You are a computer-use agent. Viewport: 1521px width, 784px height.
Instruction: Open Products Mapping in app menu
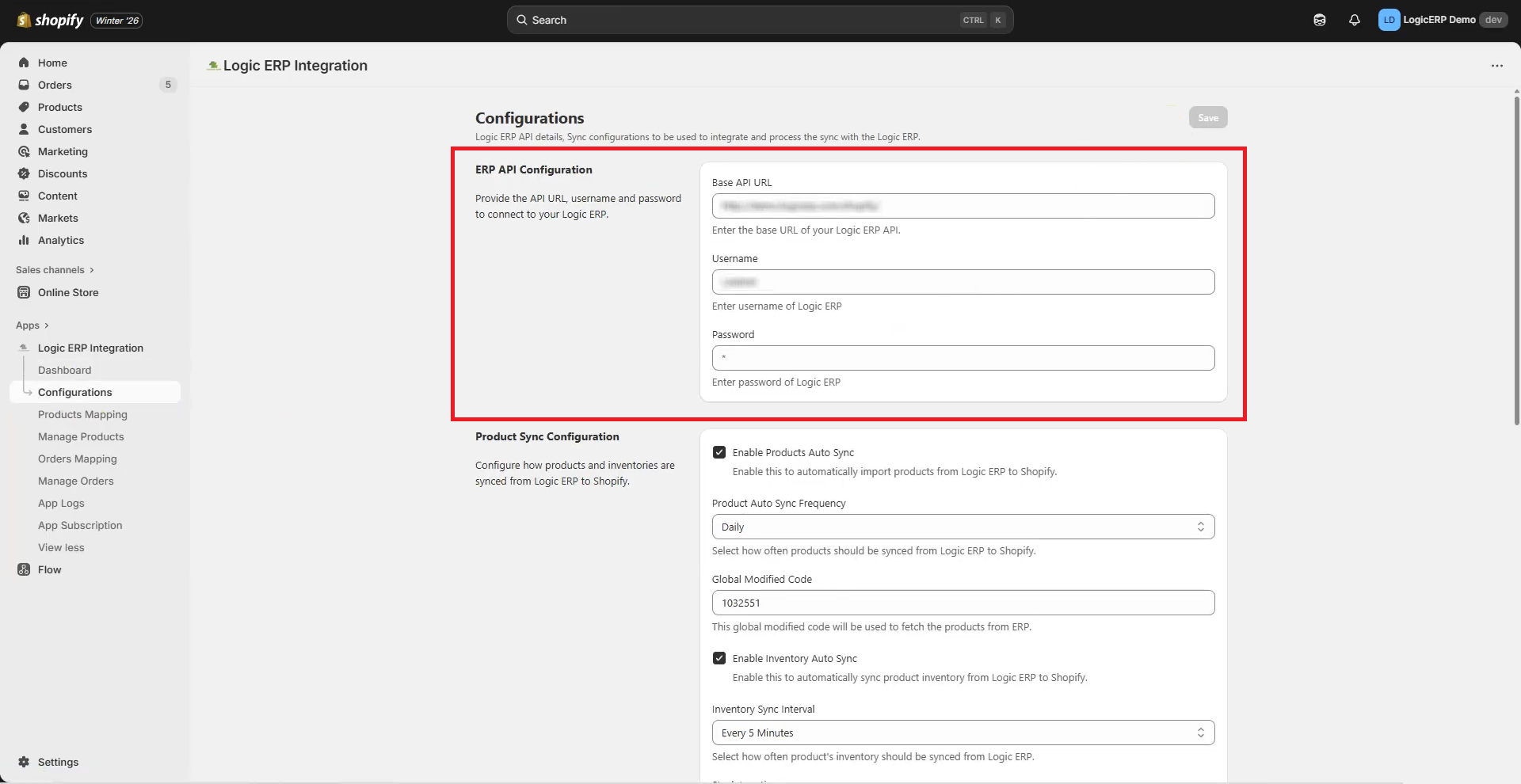(x=82, y=414)
